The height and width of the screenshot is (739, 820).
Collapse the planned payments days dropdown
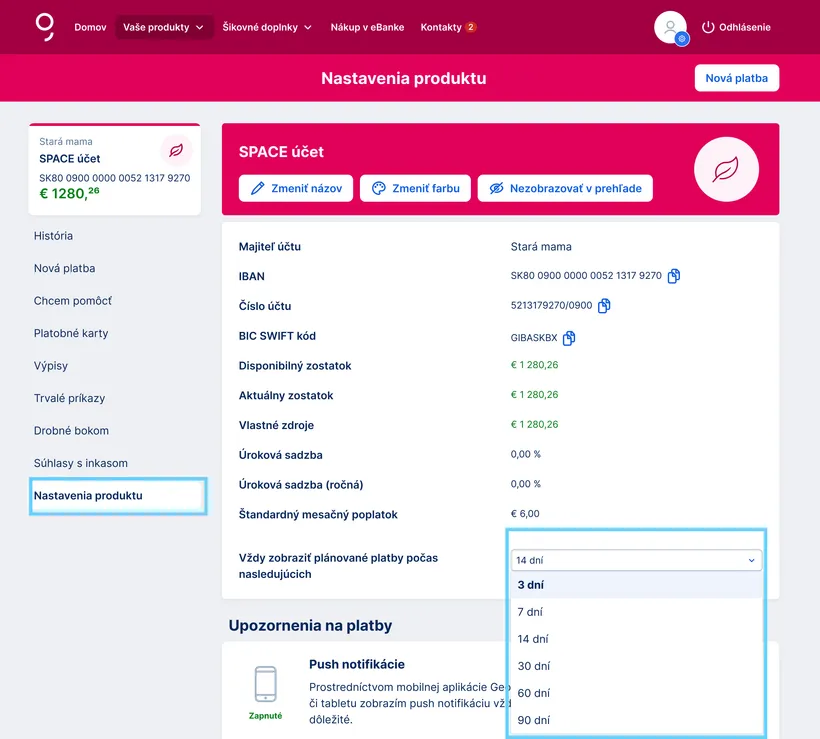636,561
